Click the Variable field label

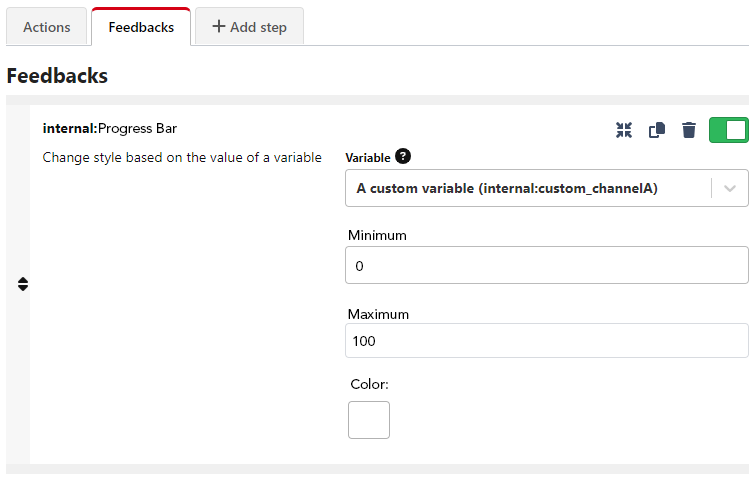(x=368, y=158)
